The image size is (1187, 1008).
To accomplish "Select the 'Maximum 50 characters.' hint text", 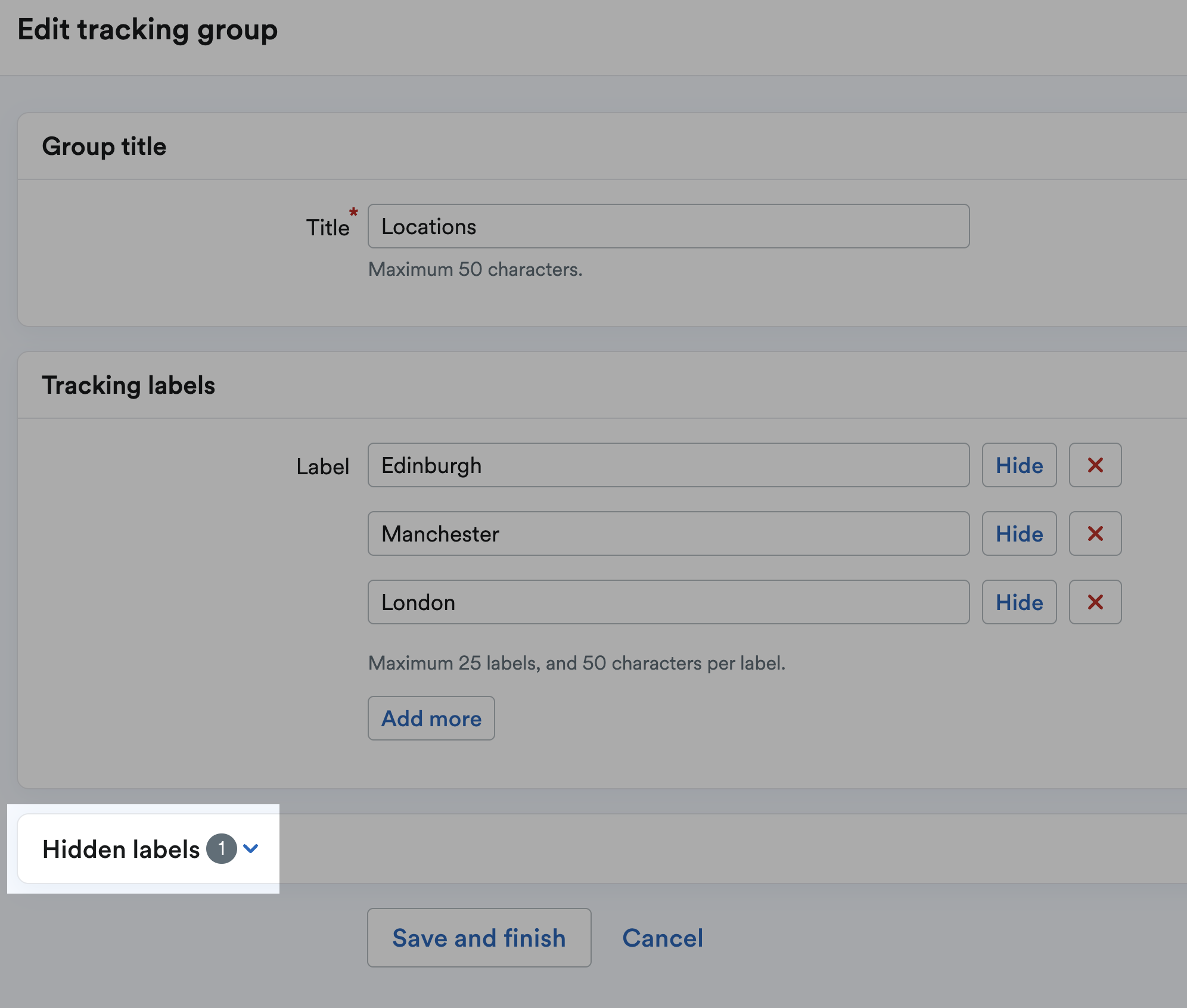I will click(475, 269).
